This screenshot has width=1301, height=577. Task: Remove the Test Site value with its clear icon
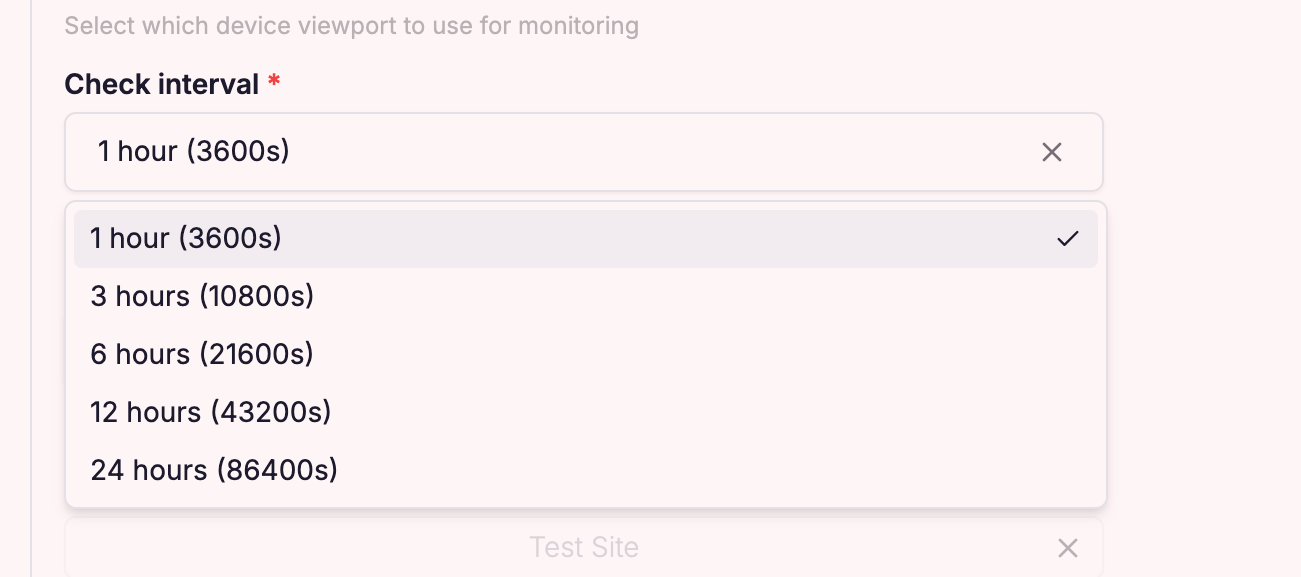coord(1068,548)
